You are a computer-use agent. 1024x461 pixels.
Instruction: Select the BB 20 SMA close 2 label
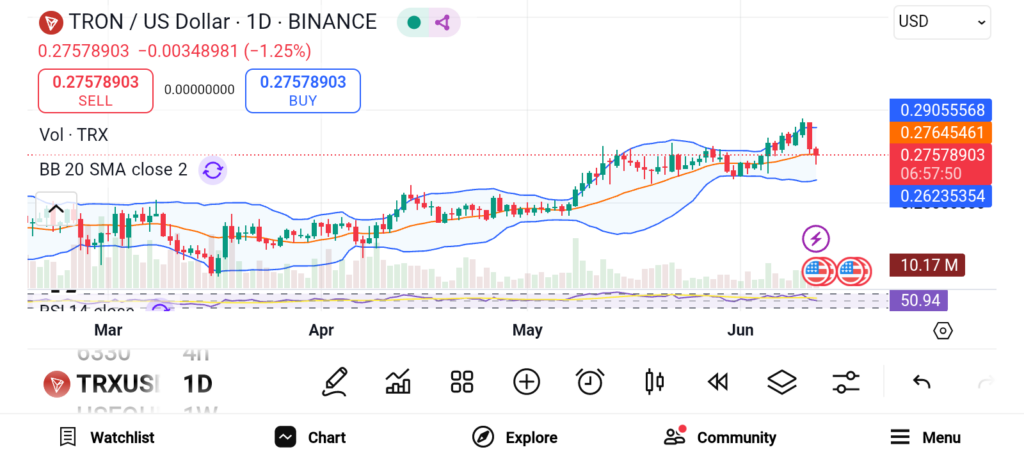point(113,170)
